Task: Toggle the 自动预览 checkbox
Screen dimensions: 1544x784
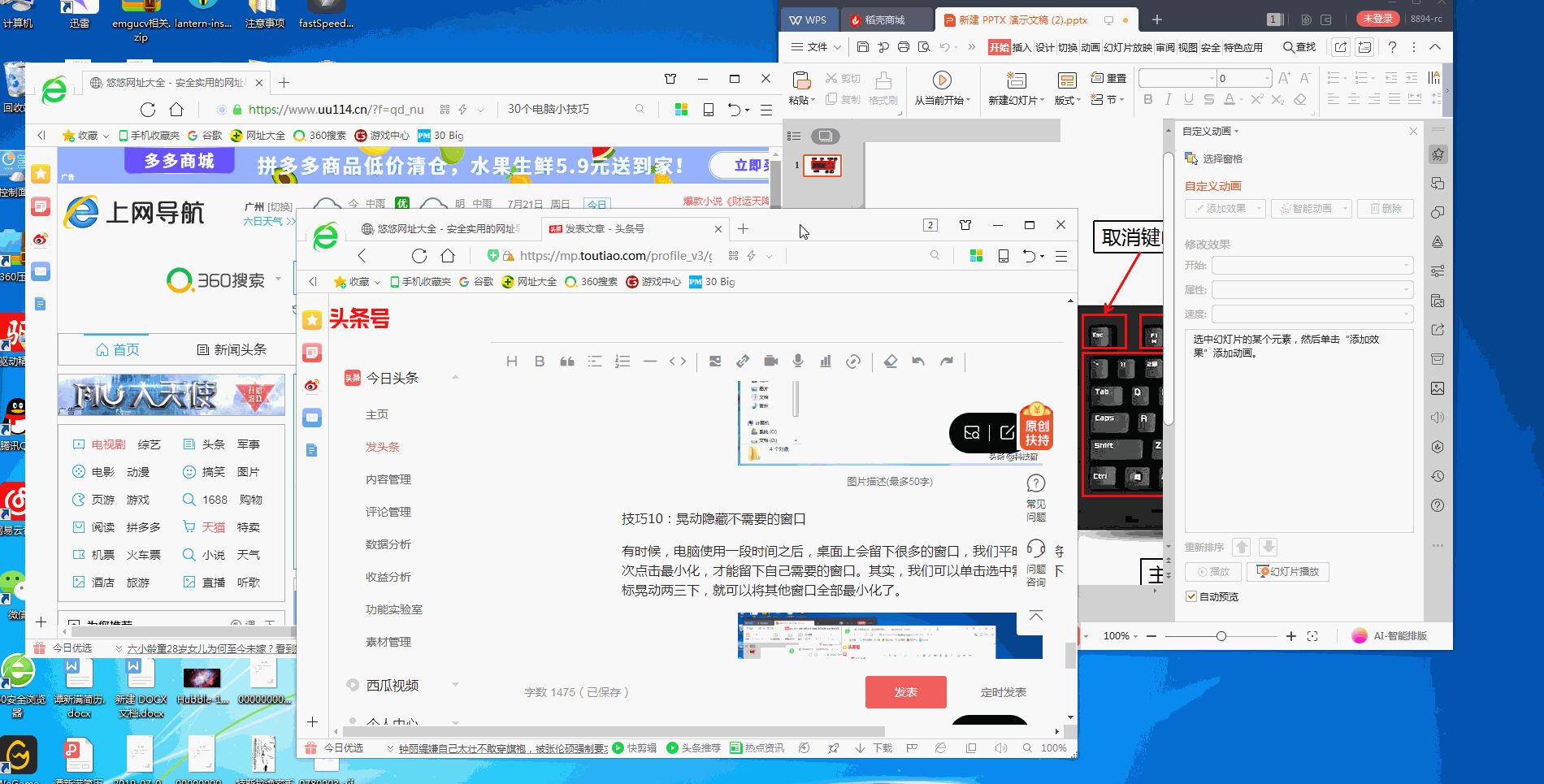Action: click(x=1191, y=596)
